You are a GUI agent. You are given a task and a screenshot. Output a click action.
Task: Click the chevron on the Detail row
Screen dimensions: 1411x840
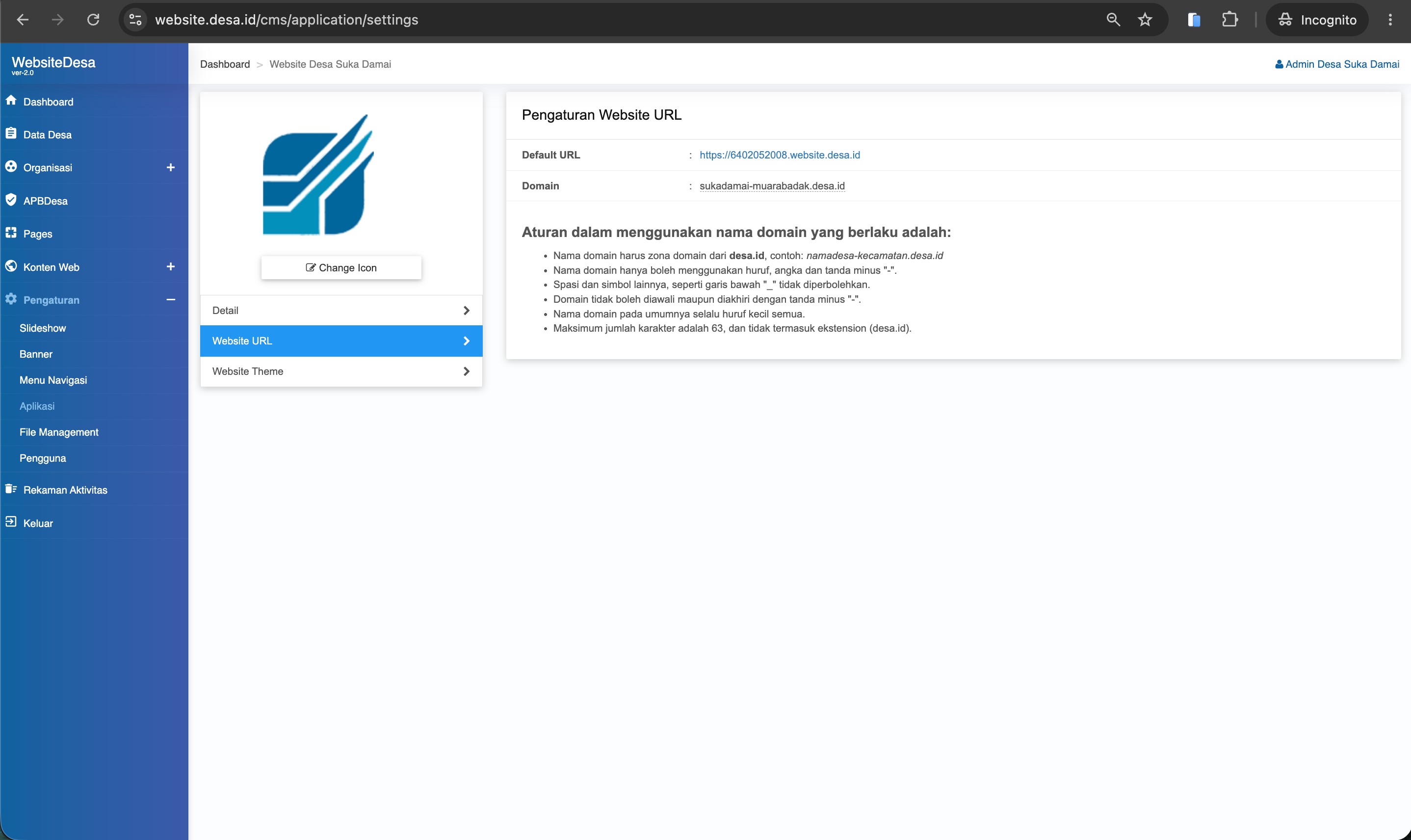(x=467, y=311)
